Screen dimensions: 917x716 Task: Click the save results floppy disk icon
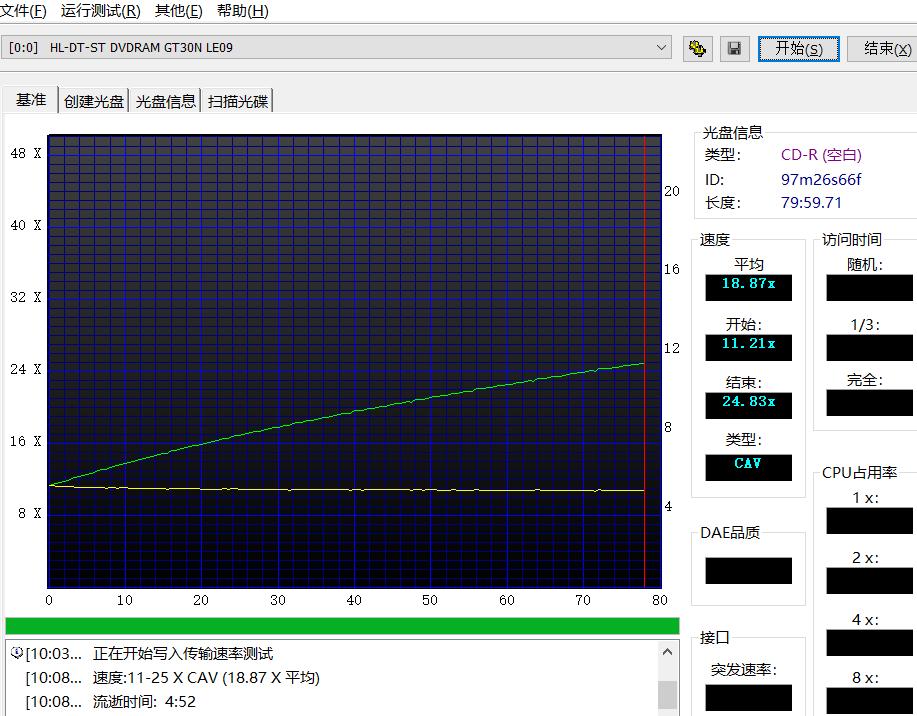click(734, 48)
